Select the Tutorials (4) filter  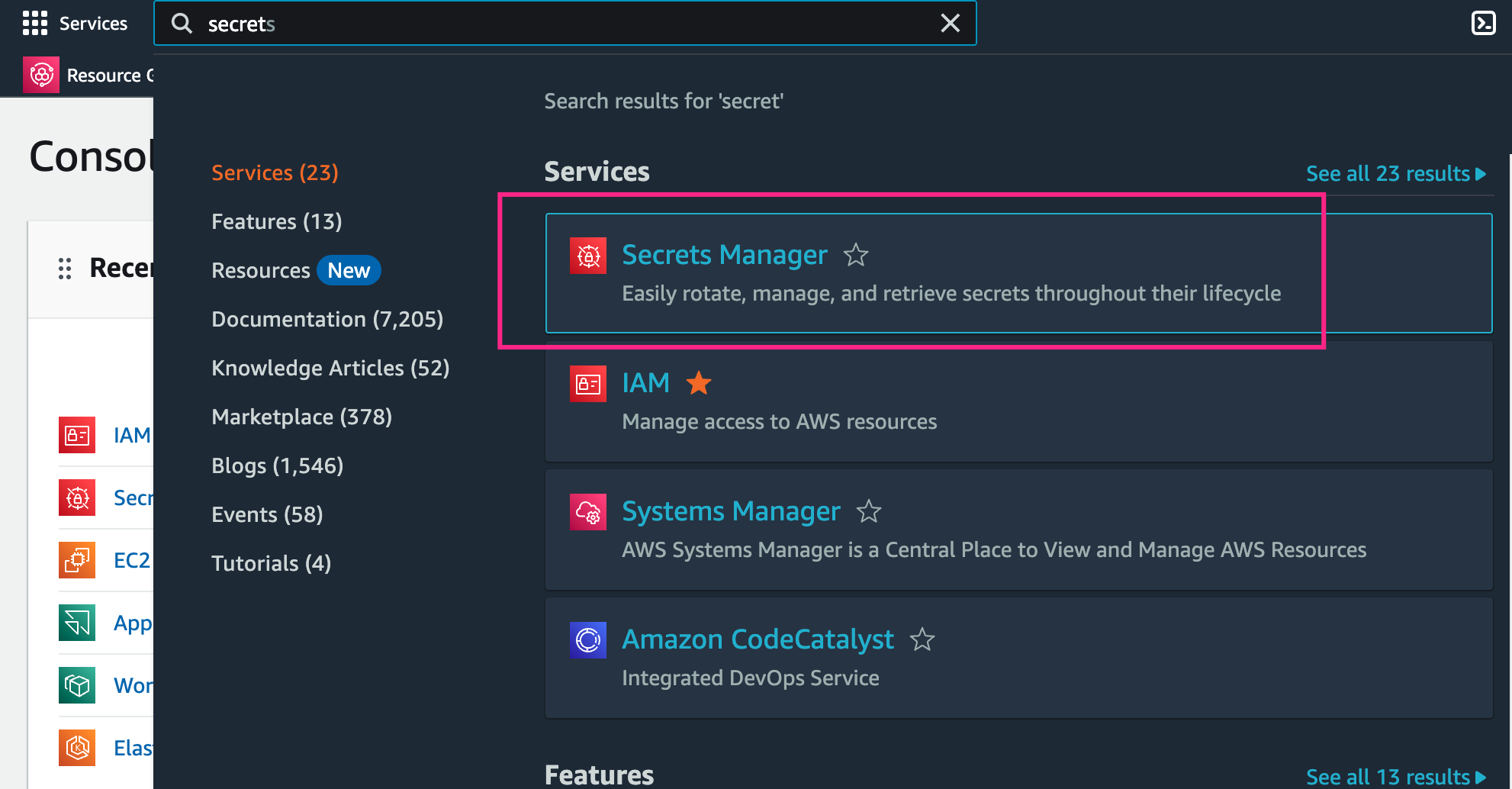tap(271, 564)
